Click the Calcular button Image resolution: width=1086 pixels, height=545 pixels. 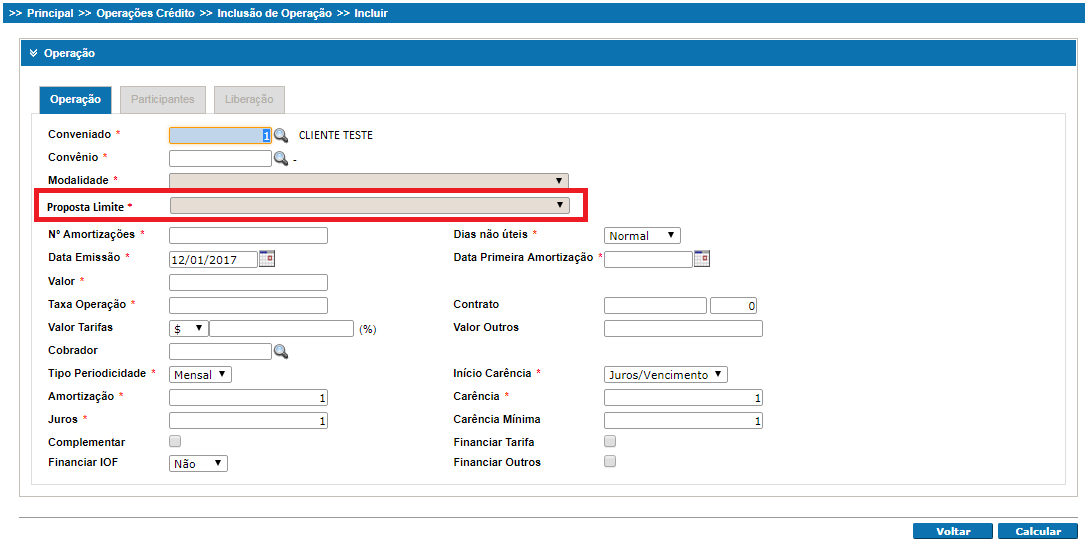pyautogui.click(x=1037, y=531)
